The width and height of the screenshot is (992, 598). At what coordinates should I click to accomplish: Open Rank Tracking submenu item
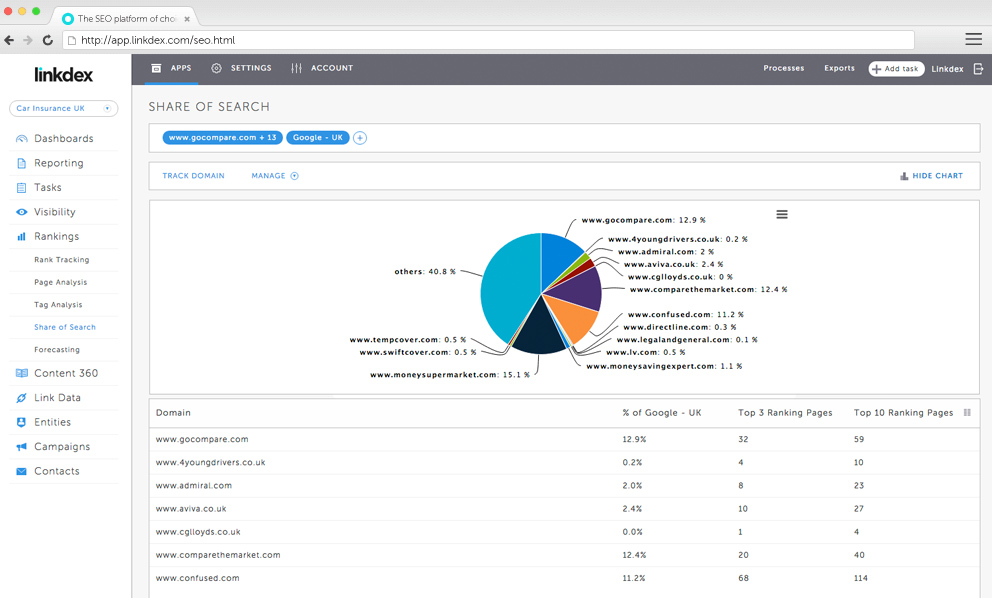click(61, 260)
